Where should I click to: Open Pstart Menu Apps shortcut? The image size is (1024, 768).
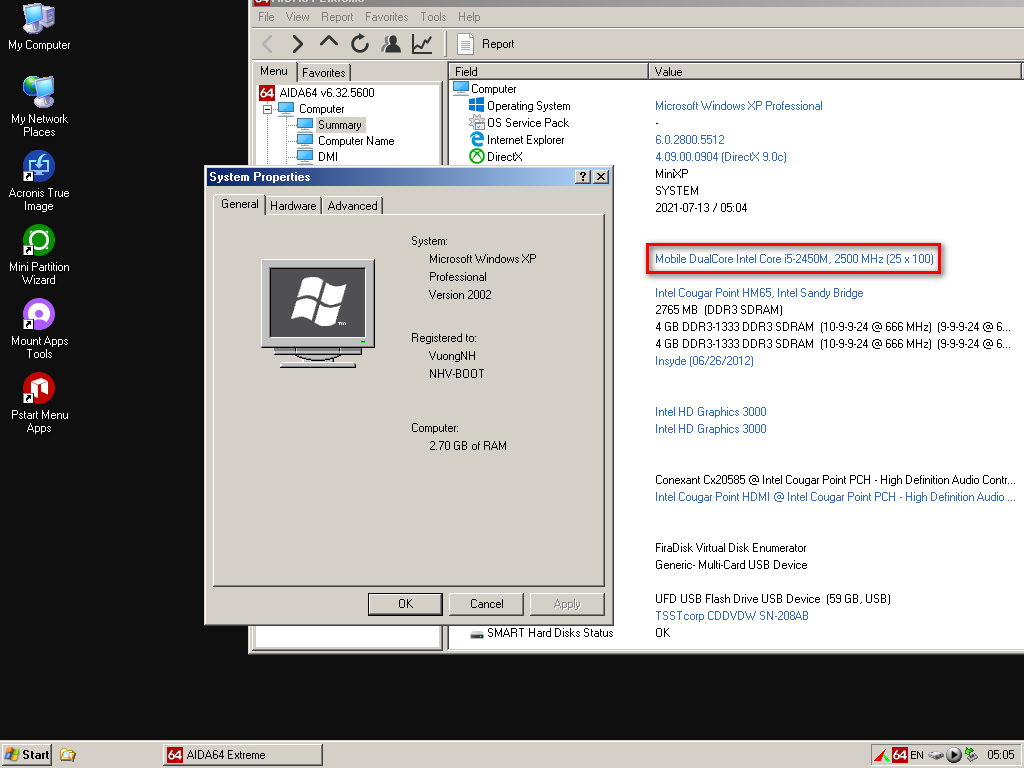point(39,402)
